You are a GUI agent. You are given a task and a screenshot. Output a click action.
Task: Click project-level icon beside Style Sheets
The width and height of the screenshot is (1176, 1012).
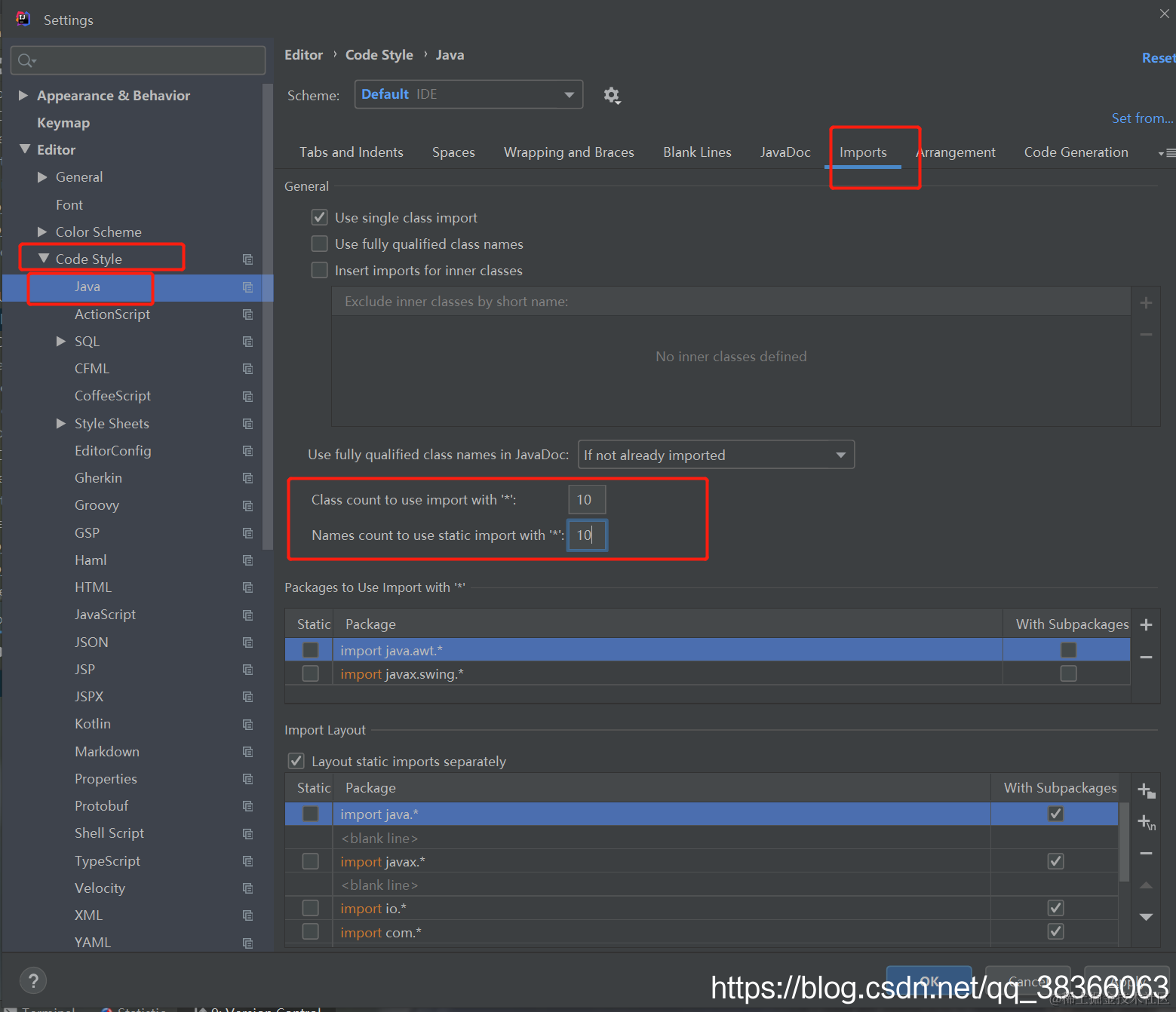coord(247,424)
